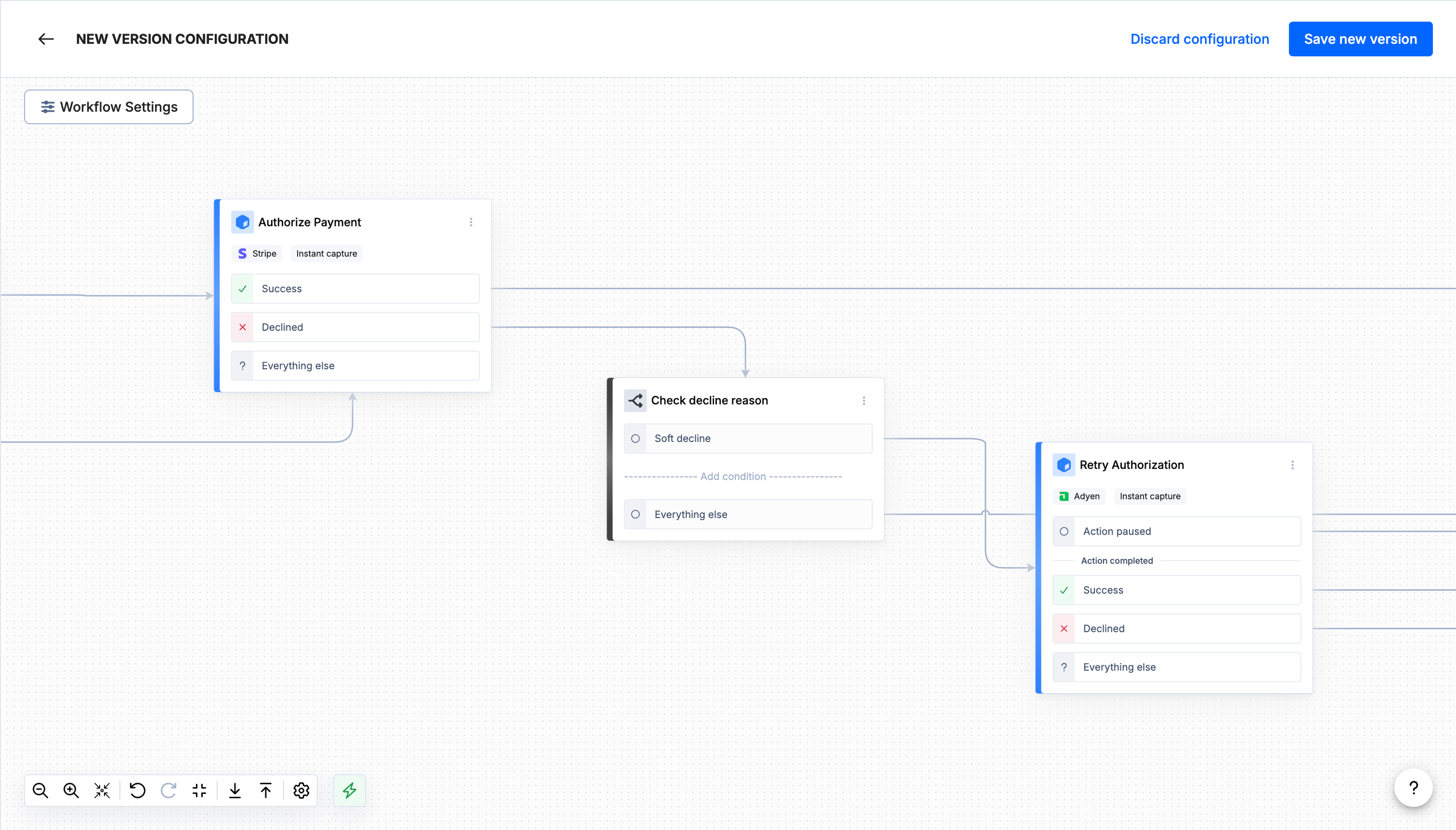Screen dimensions: 1456x830
Task: Click the redo arrow icon
Action: tap(168, 790)
